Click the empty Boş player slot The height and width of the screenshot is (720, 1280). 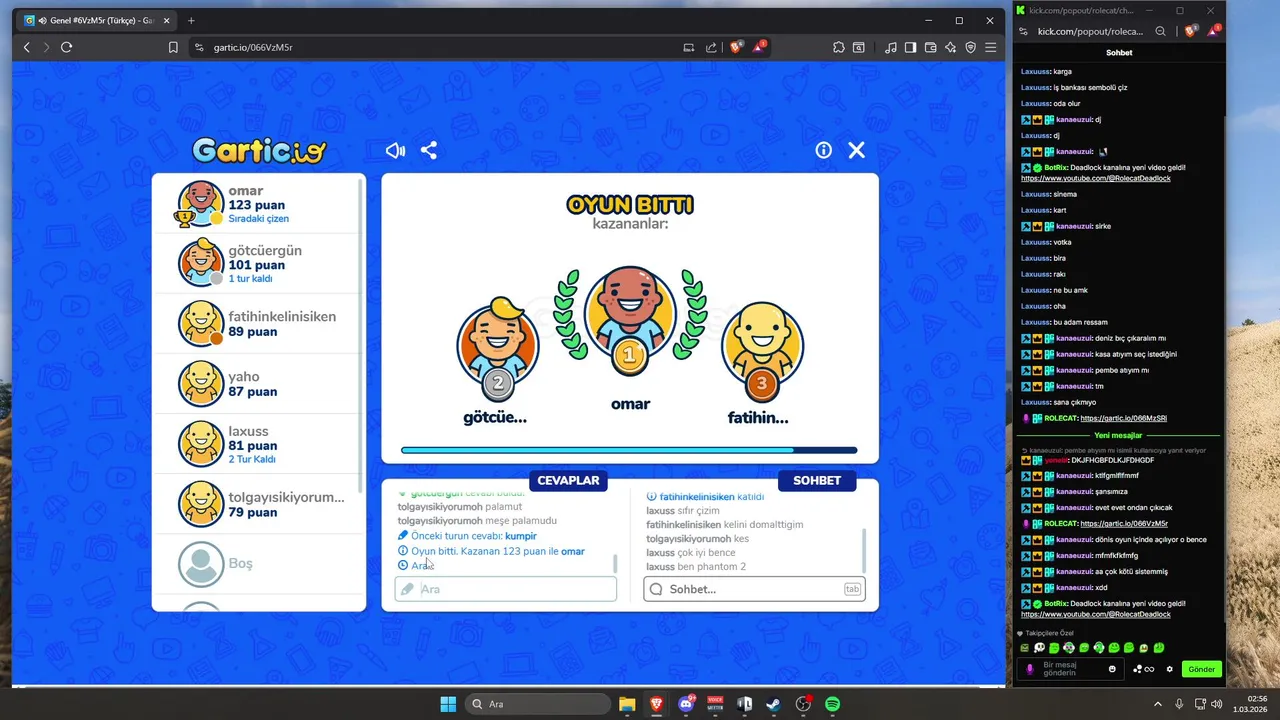[258, 564]
